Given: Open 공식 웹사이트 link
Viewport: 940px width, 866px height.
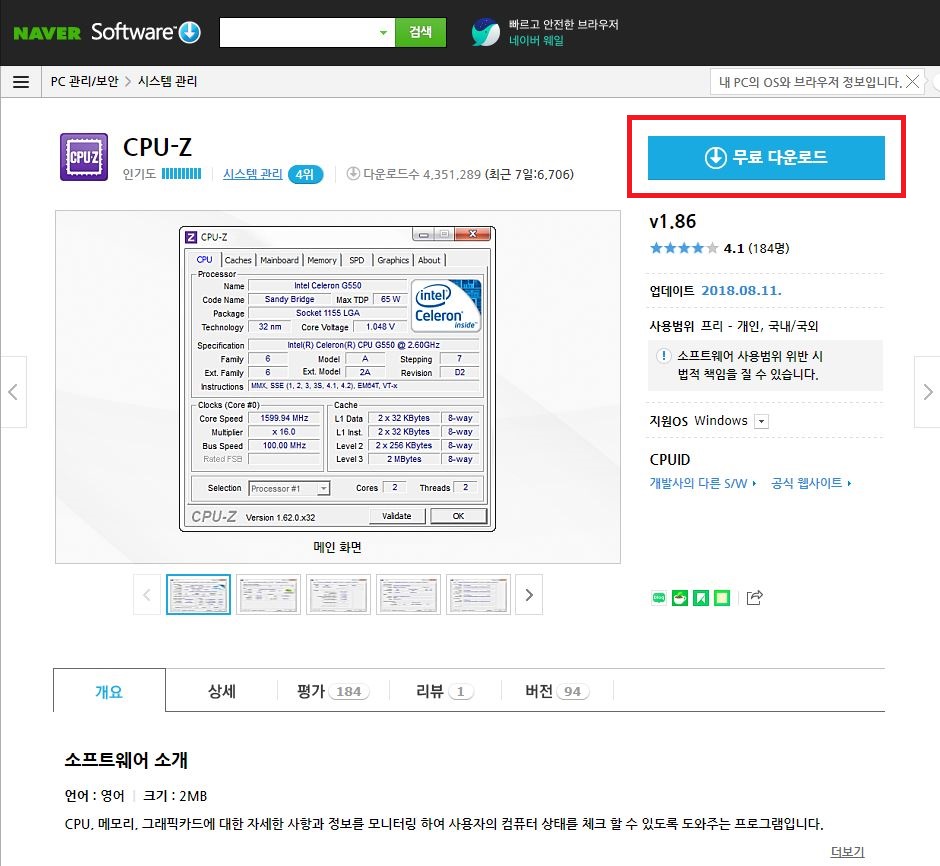Looking at the screenshot, I should pos(811,483).
